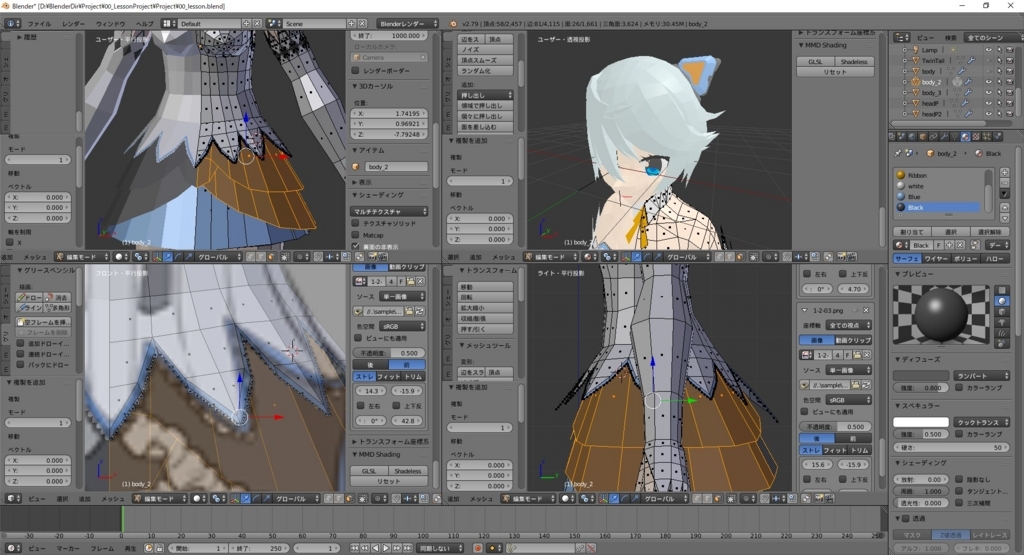The width and height of the screenshot is (1024, 555).
Task: Select body_2 object in the outliner
Action: 931,82
